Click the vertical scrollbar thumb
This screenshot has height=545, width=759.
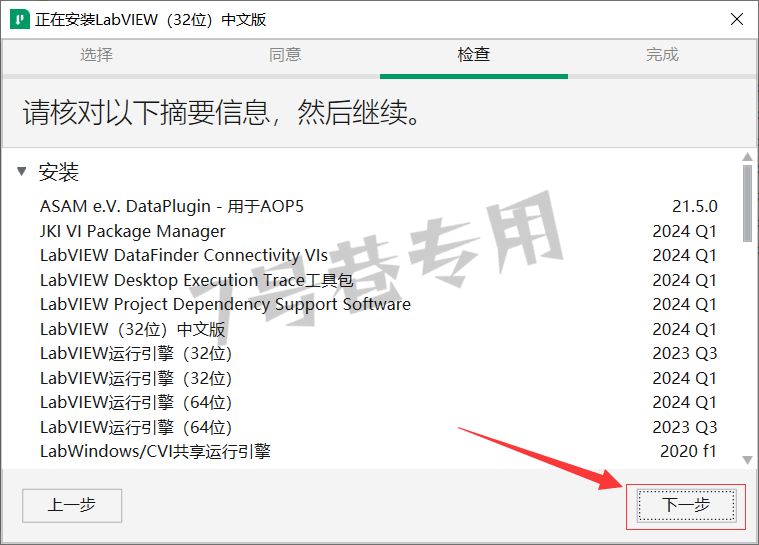[747, 203]
